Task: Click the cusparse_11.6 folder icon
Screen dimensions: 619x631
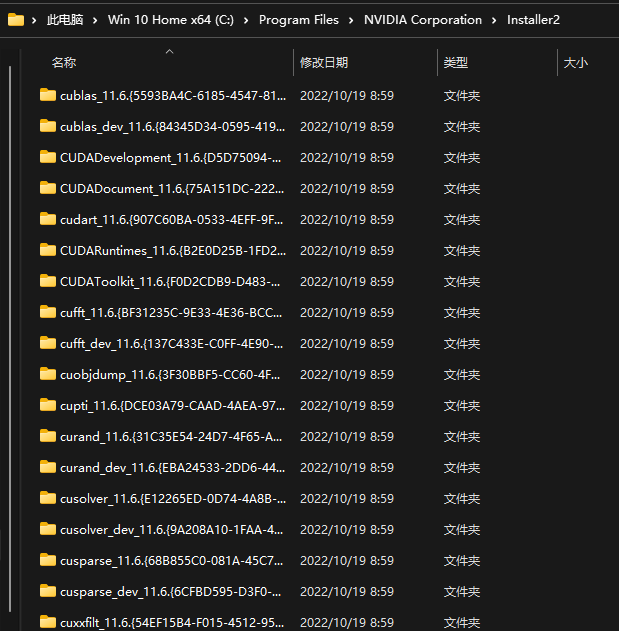Action: pos(48,560)
